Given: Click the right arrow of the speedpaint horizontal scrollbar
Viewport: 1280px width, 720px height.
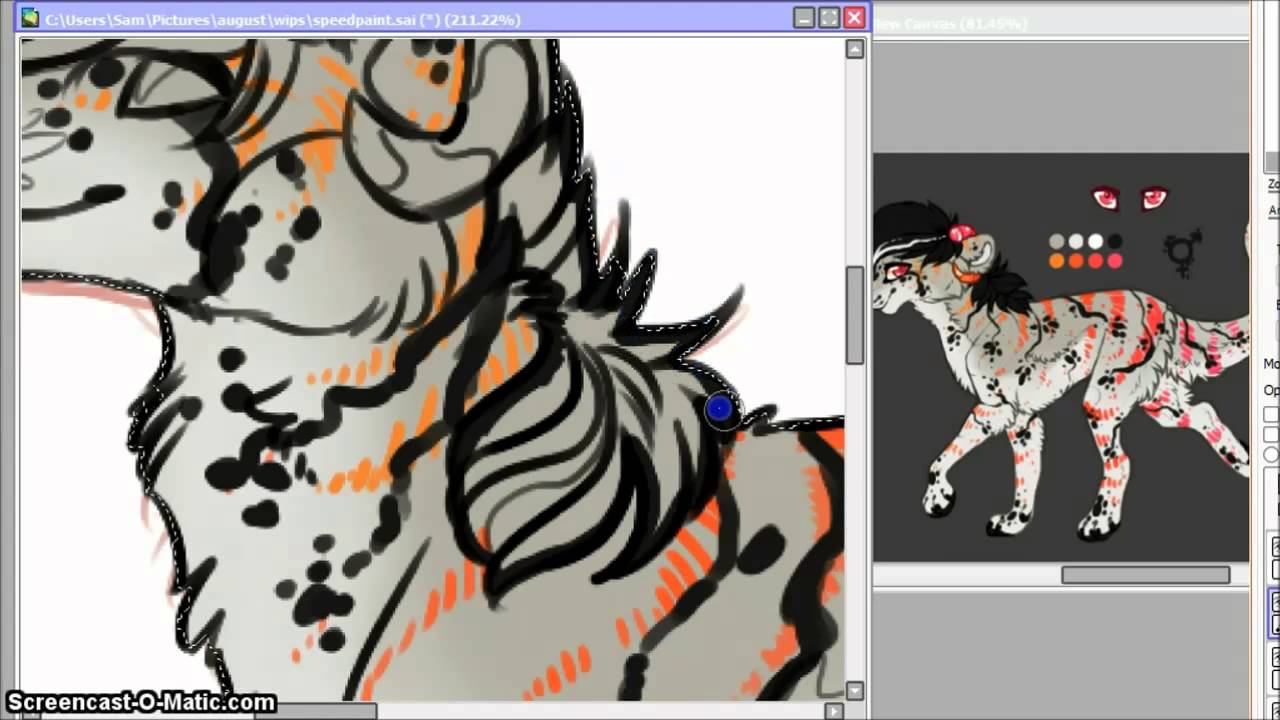Looking at the screenshot, I should [835, 711].
